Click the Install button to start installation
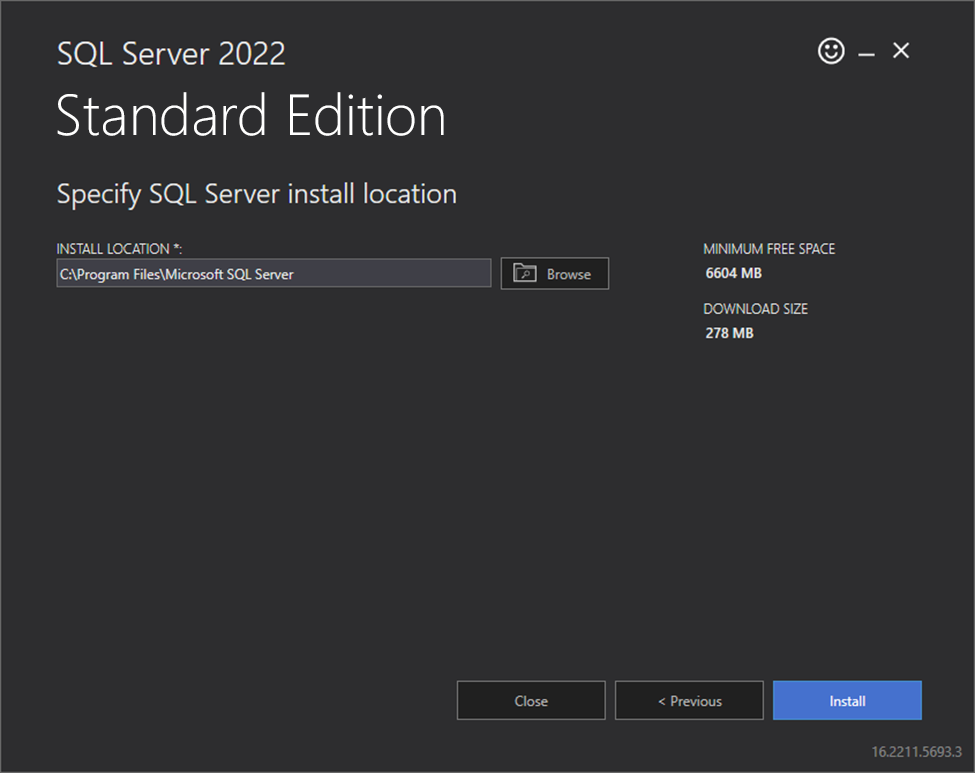975x773 pixels. (x=847, y=701)
